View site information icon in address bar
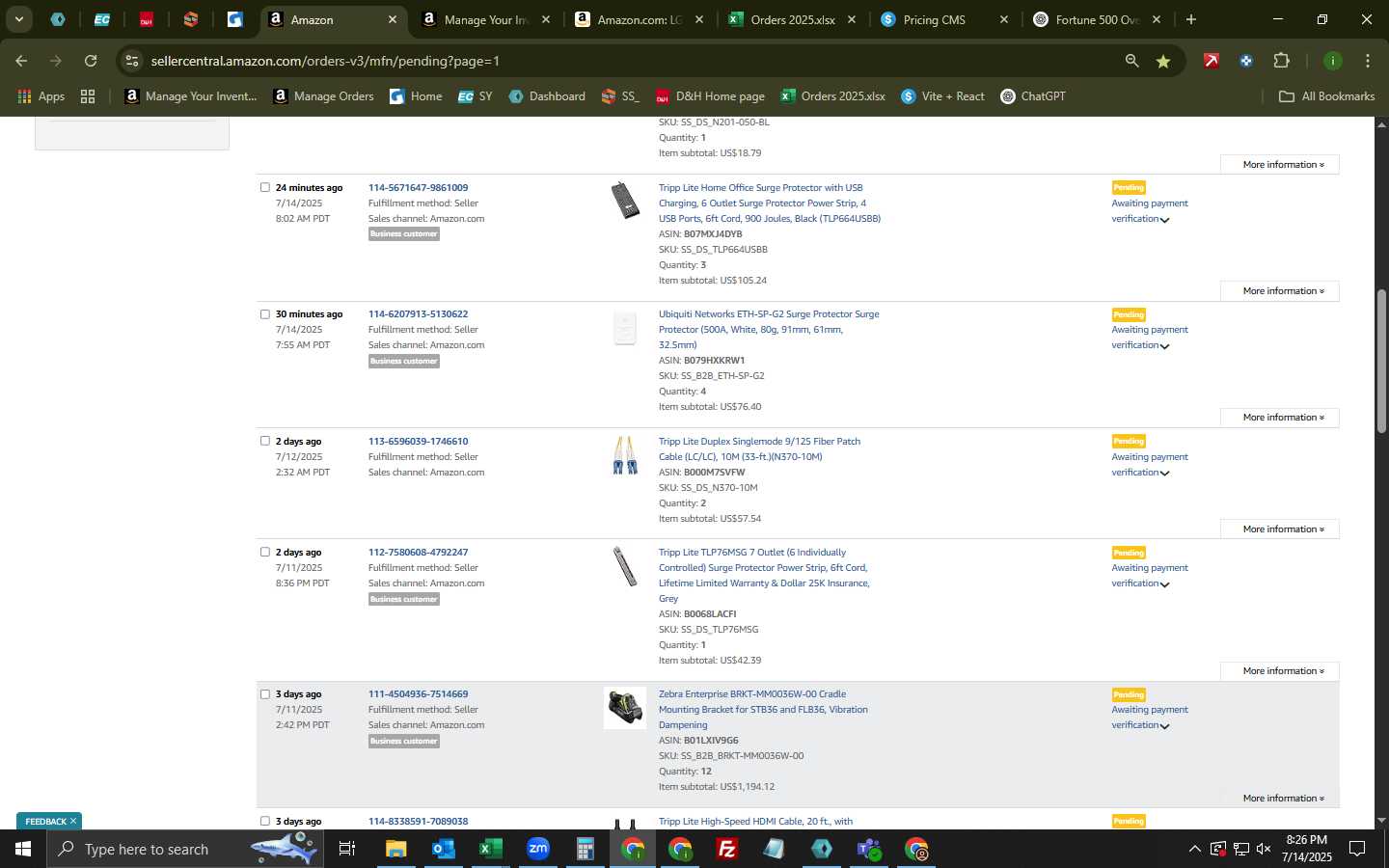This screenshot has height=868, width=1389. (132, 61)
